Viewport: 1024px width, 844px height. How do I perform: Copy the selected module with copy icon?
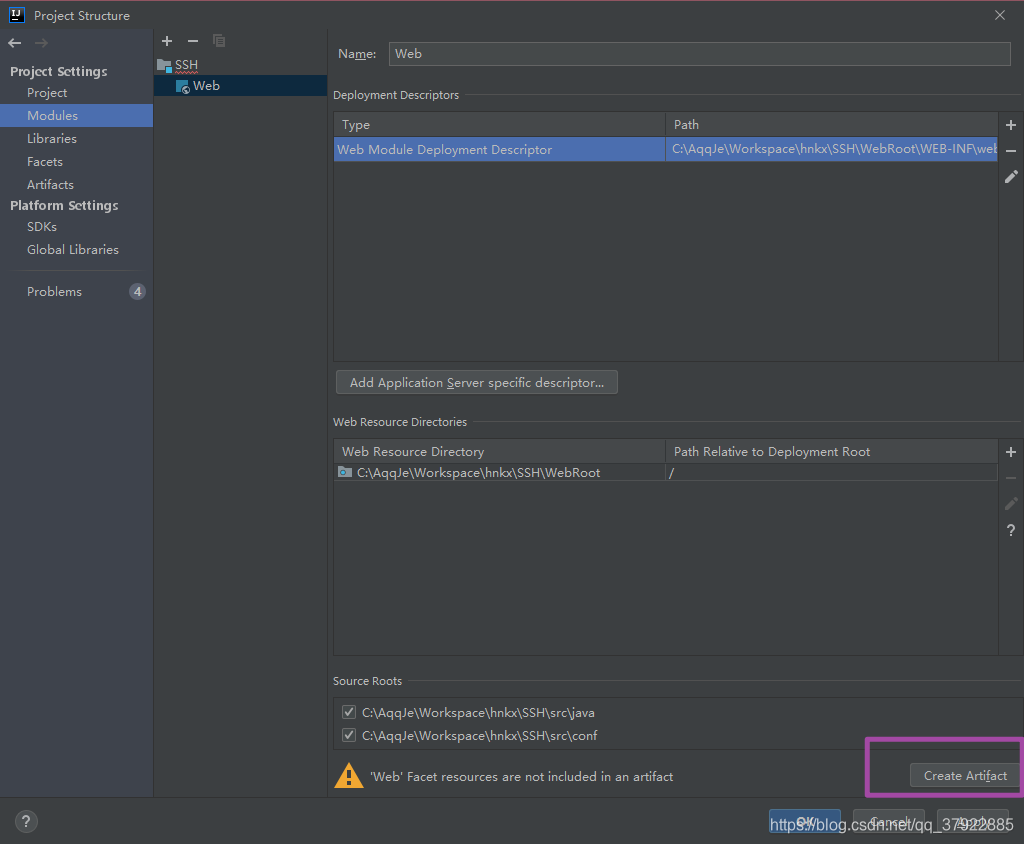click(x=219, y=41)
